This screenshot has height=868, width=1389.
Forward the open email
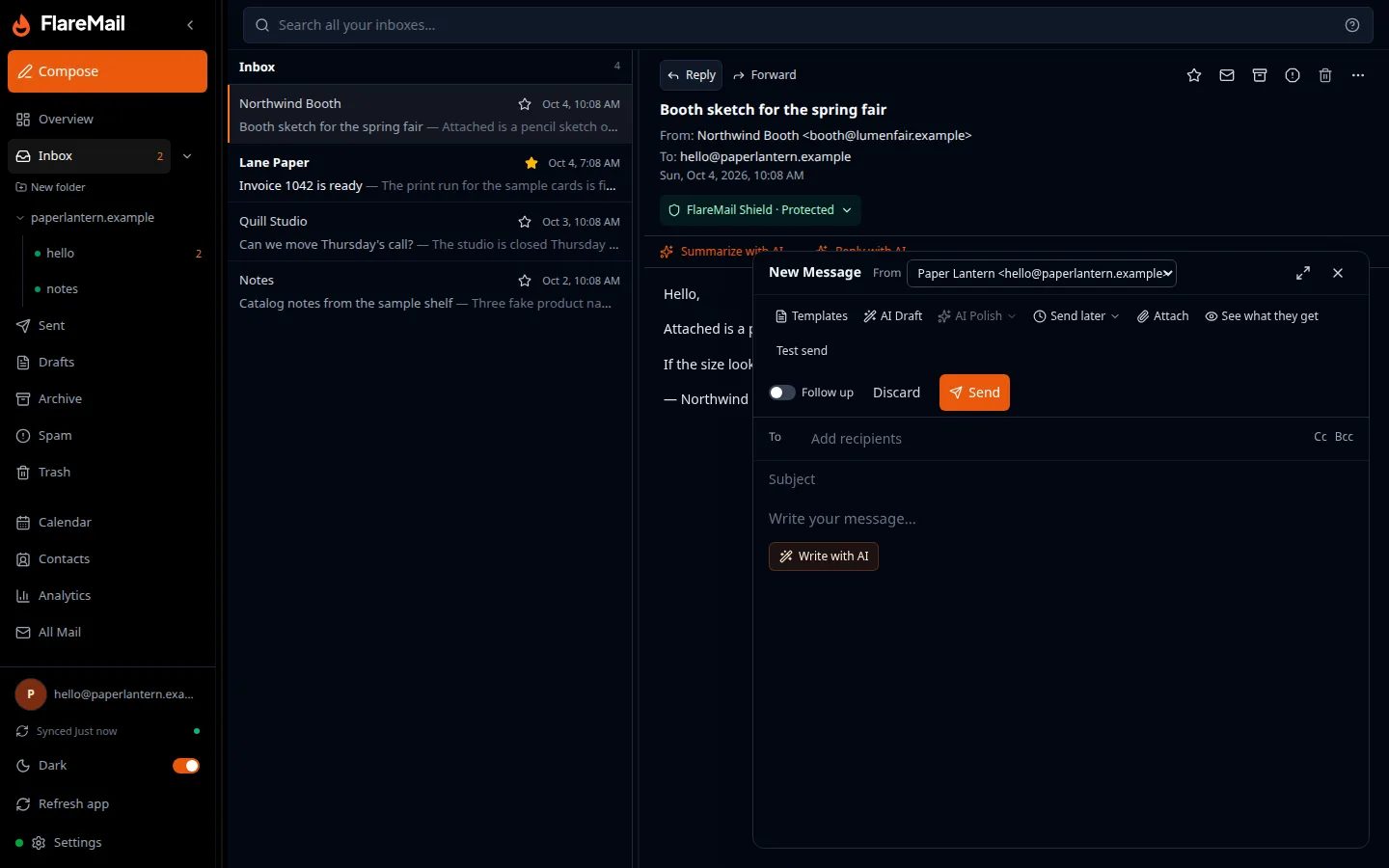coord(765,75)
